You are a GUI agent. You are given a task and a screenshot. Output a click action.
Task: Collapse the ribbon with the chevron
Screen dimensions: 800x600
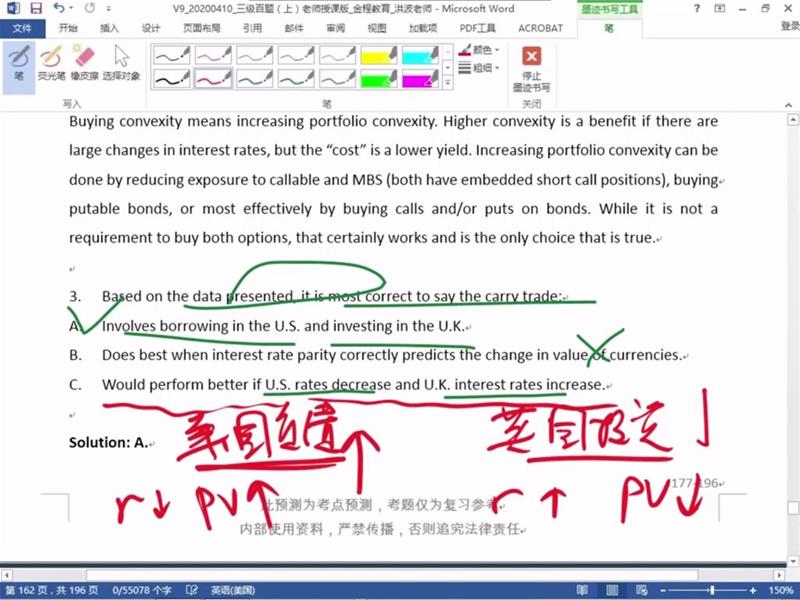[788, 105]
